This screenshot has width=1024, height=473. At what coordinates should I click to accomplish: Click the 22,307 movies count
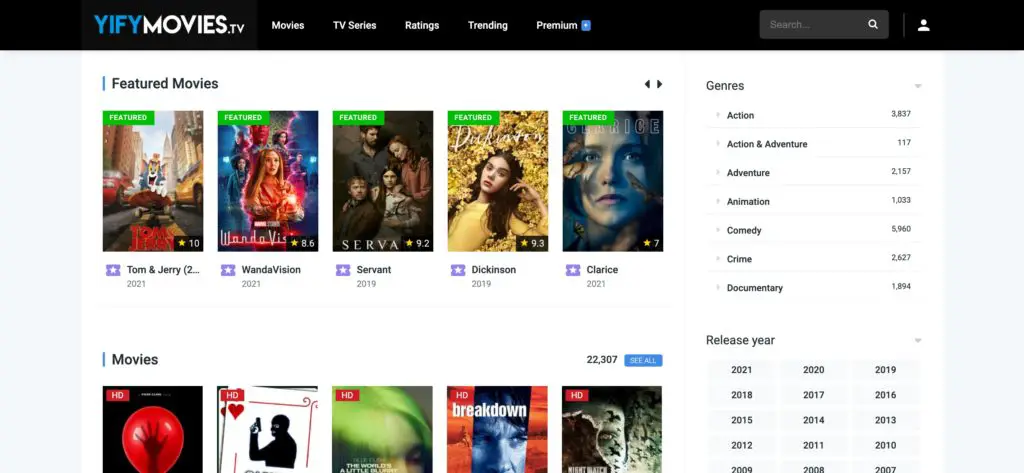(601, 360)
